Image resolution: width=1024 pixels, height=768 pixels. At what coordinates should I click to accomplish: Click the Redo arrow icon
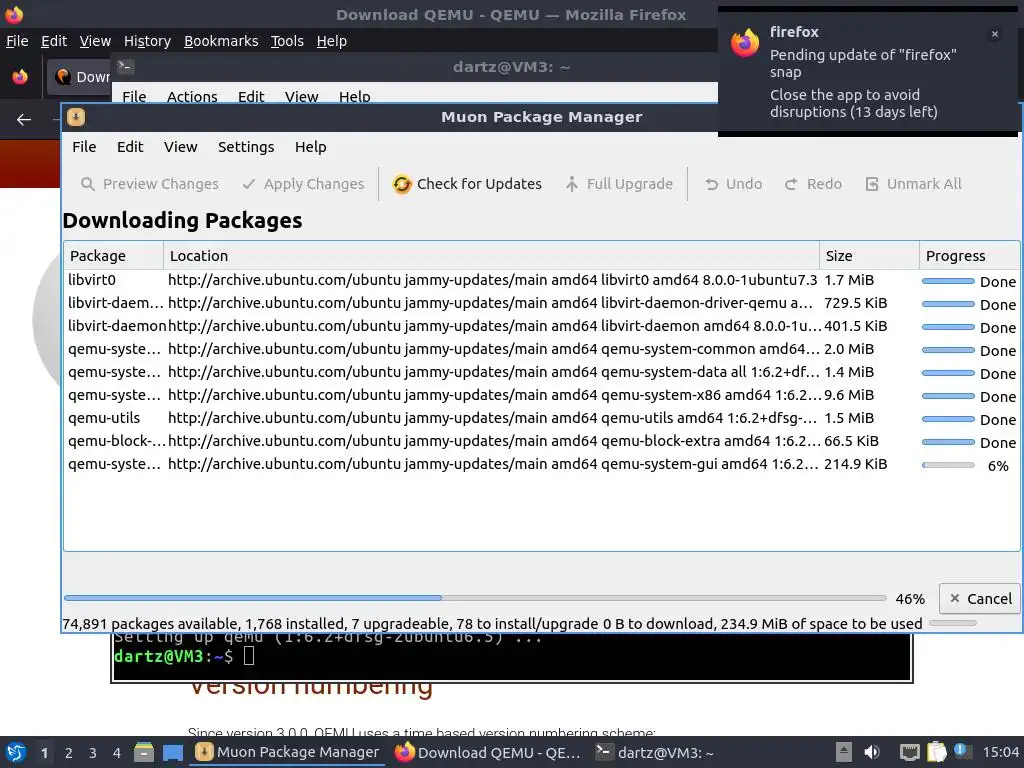point(791,184)
